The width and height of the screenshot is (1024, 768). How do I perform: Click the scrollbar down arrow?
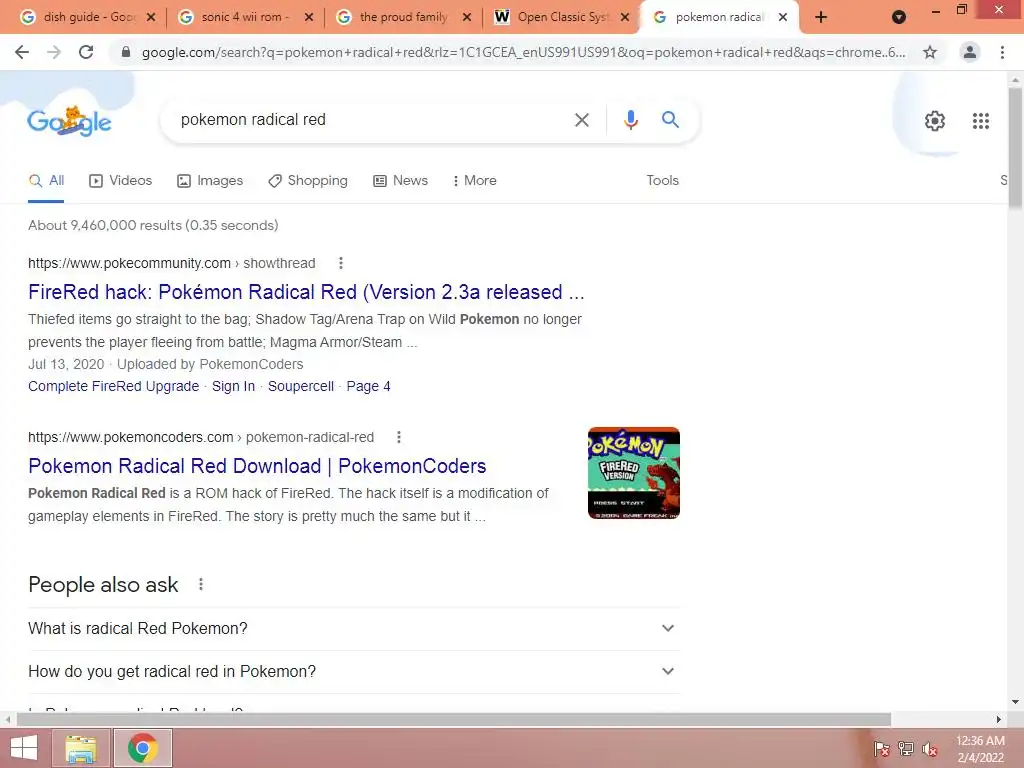[1015, 703]
